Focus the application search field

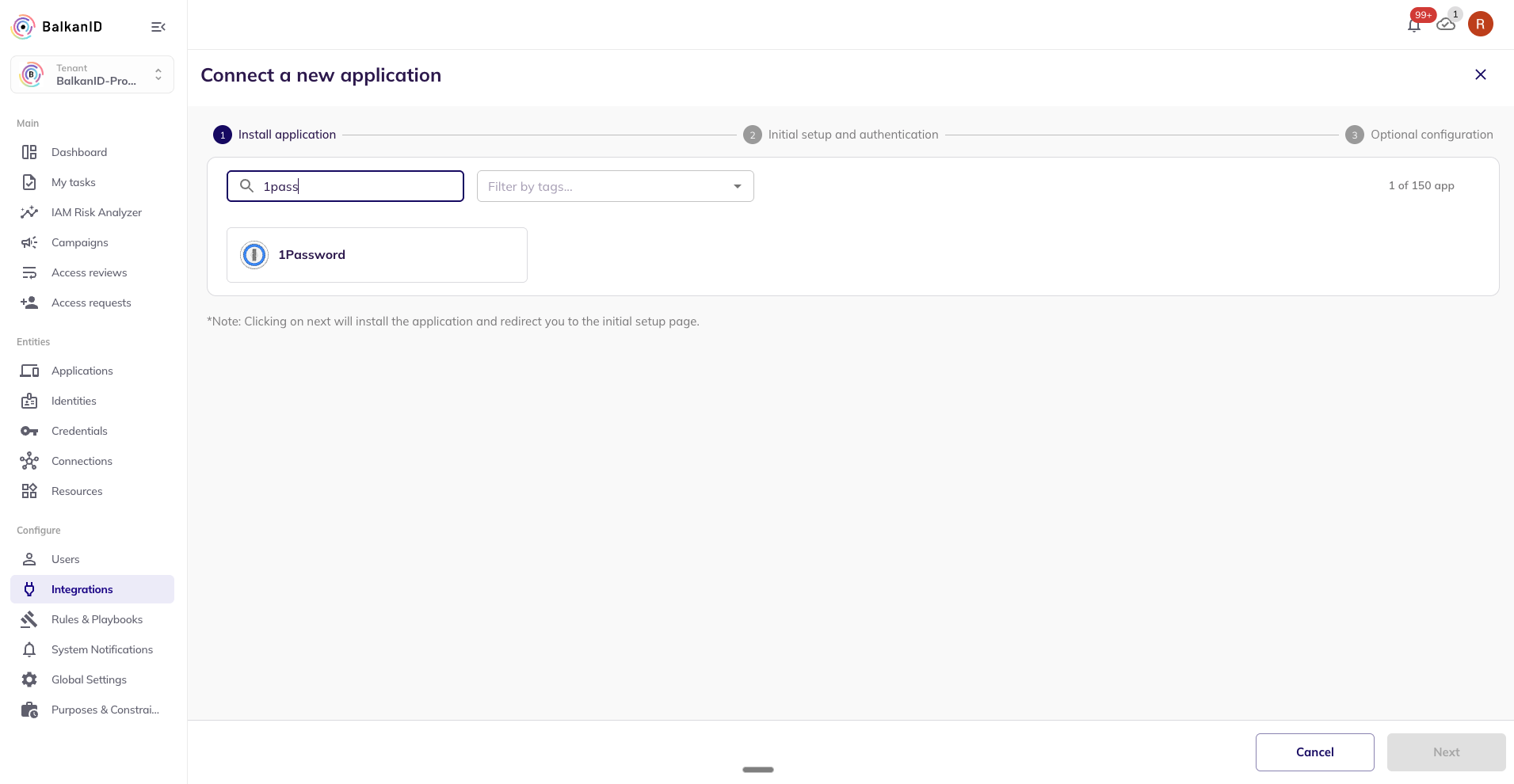(360, 186)
